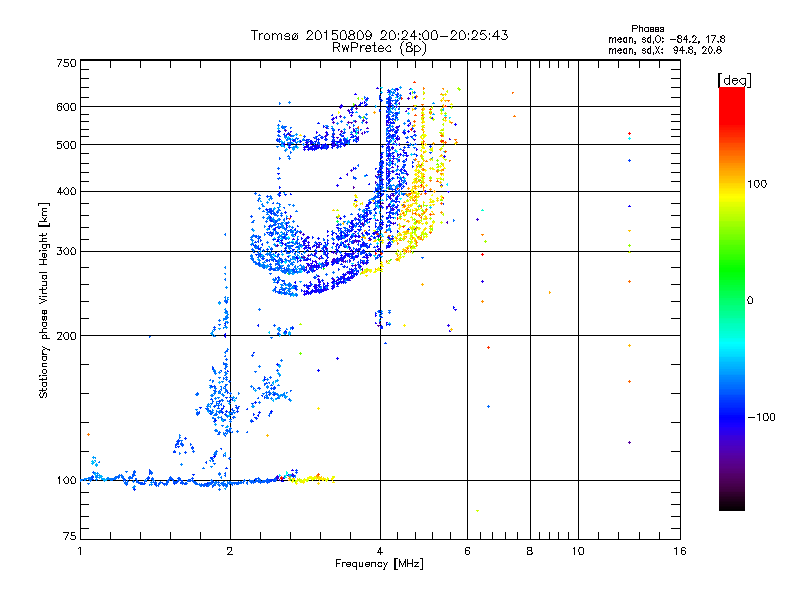
Task: Click the '-100' colorbar tick label
Action: (761, 417)
